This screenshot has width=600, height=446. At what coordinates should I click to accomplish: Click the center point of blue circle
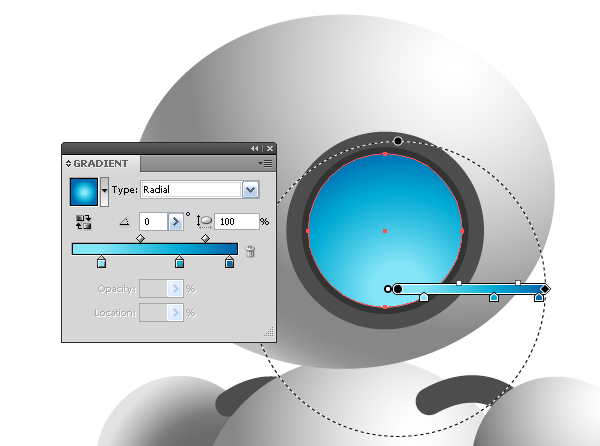click(x=385, y=231)
